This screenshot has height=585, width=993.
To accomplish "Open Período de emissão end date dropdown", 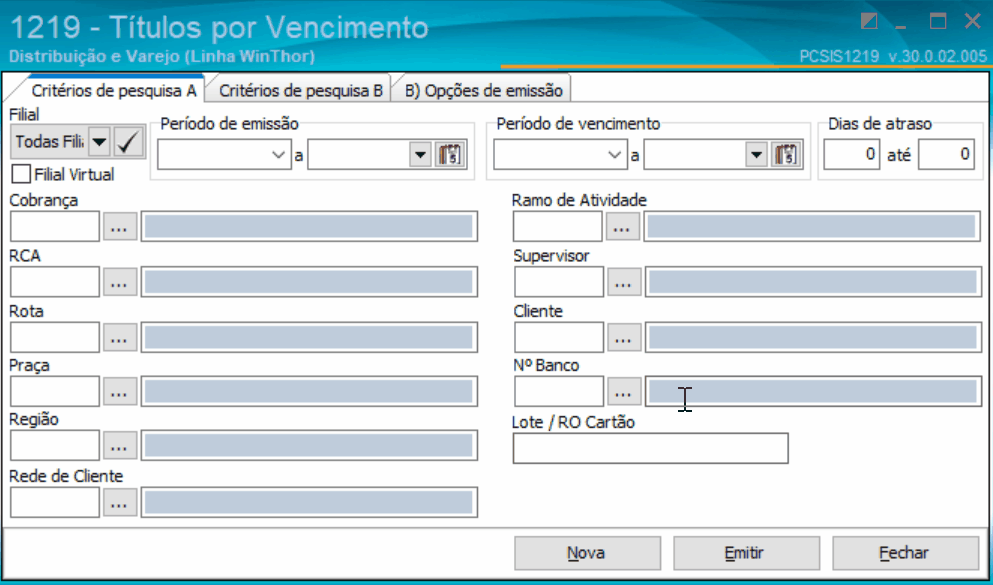I will 420,154.
